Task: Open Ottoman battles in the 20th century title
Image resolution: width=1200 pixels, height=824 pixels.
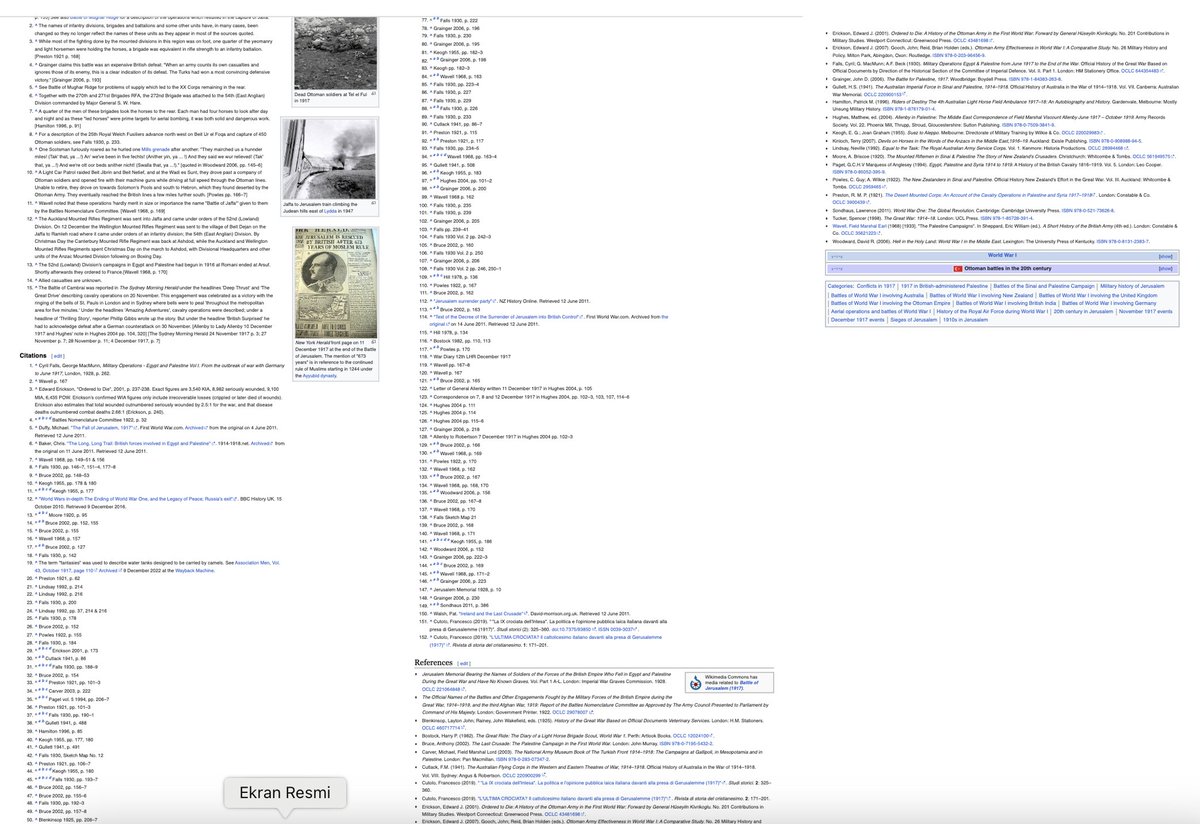Action: click(x=1008, y=269)
